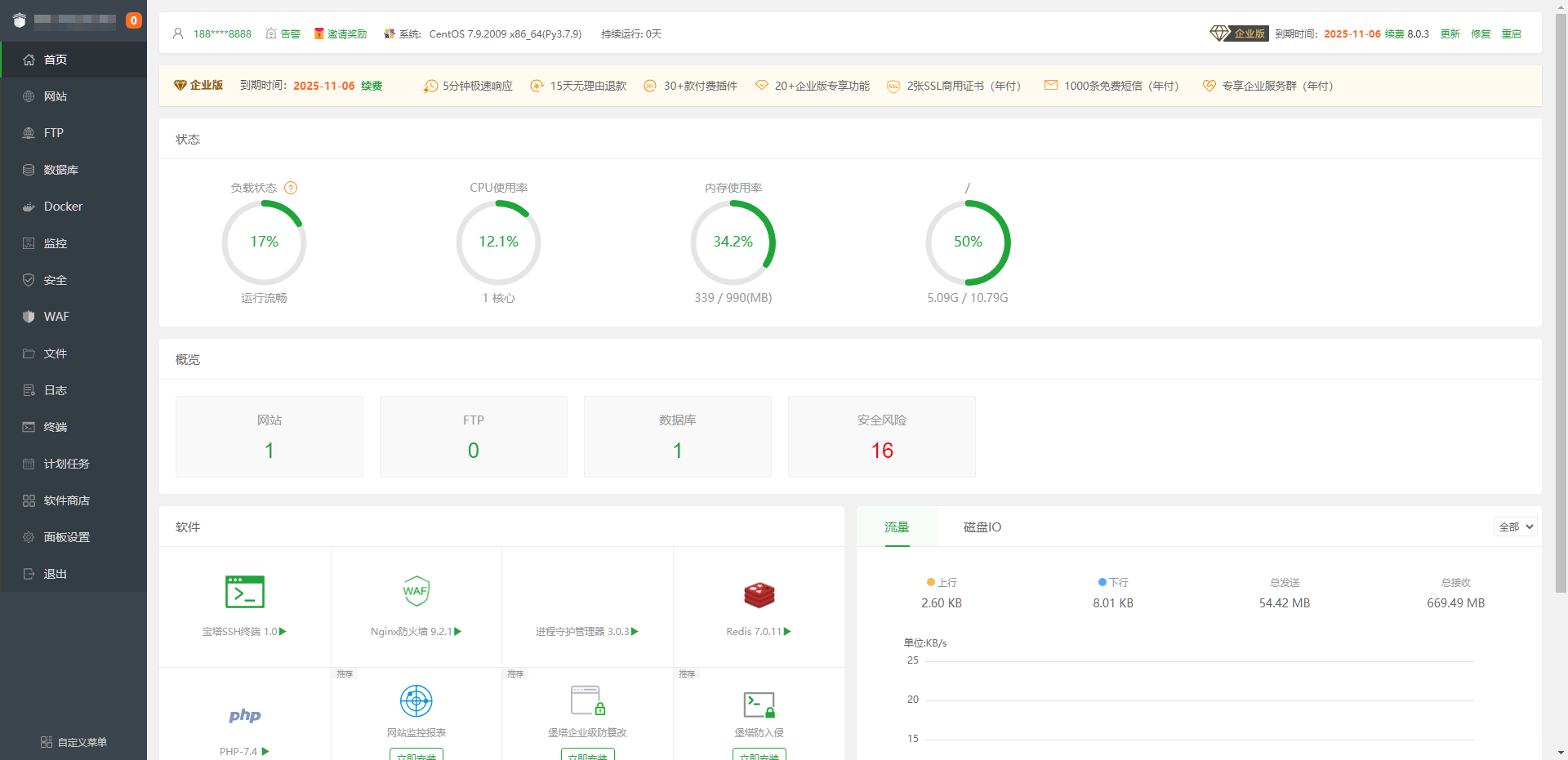Click the 退出 logout icon in sidebar
This screenshot has width=1568, height=760.
click(x=29, y=574)
